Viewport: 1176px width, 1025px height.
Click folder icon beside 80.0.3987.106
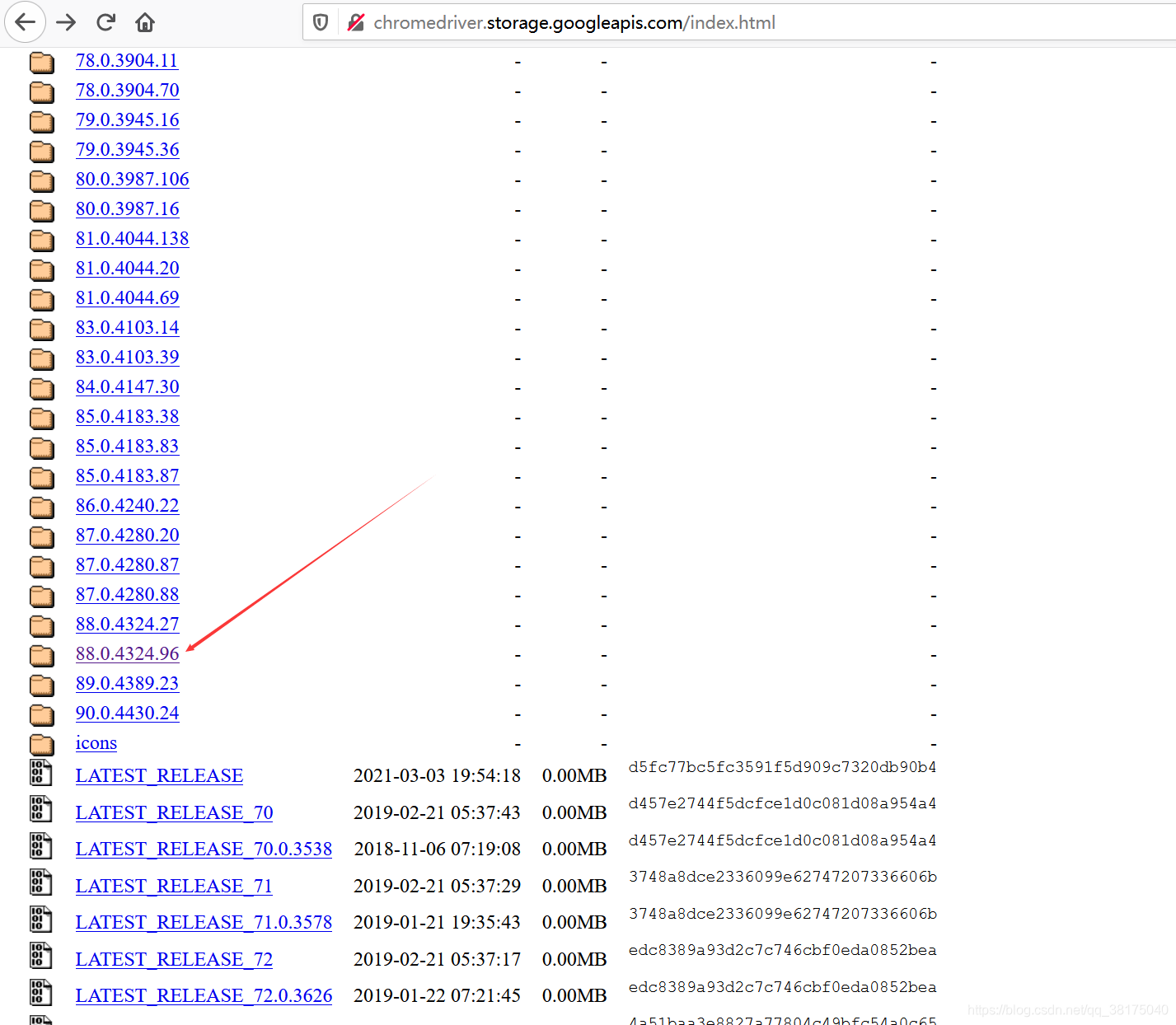tap(42, 180)
